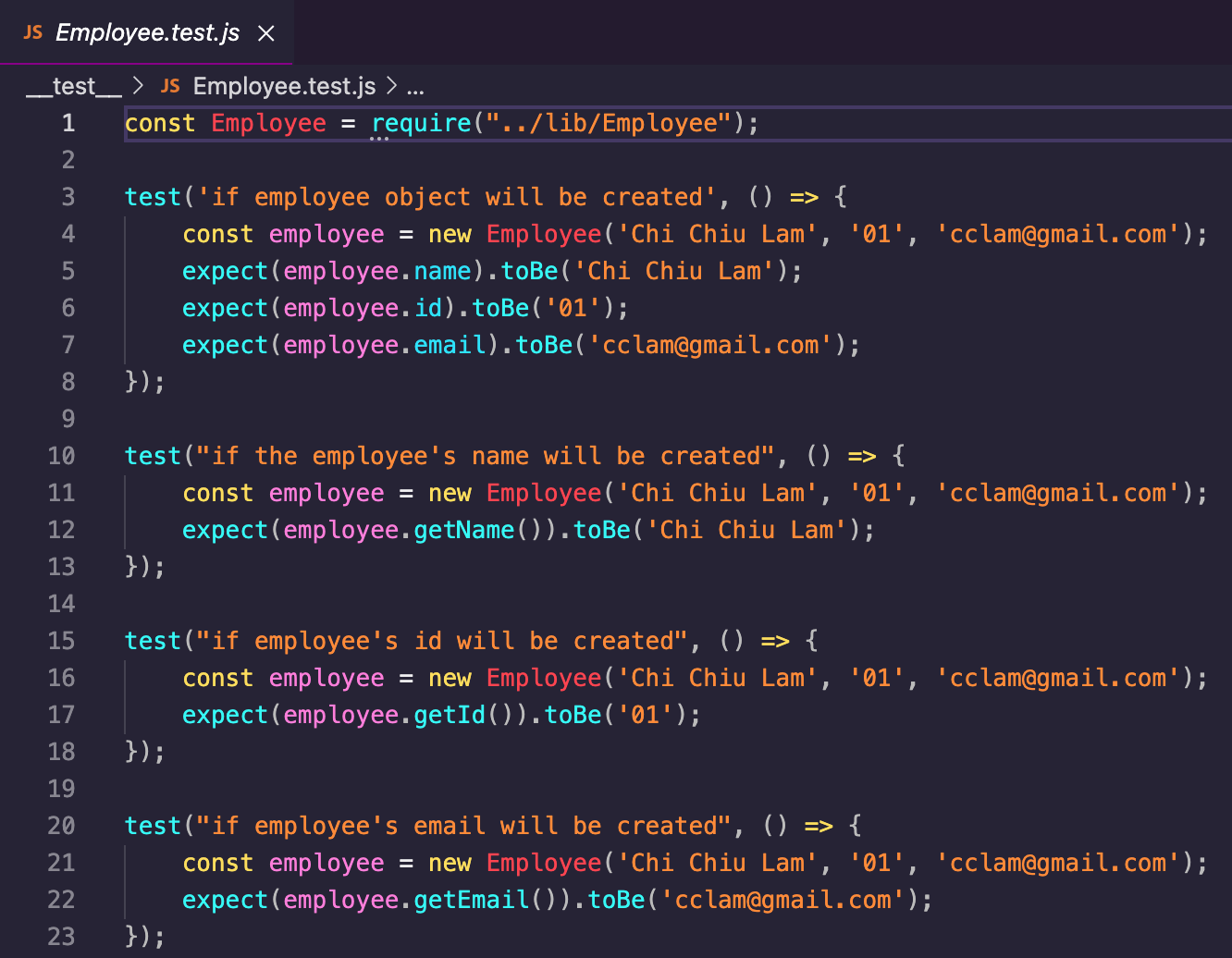Open the __test__ breadcrumb dropdown
The height and width of the screenshot is (958, 1232).
coord(72,85)
